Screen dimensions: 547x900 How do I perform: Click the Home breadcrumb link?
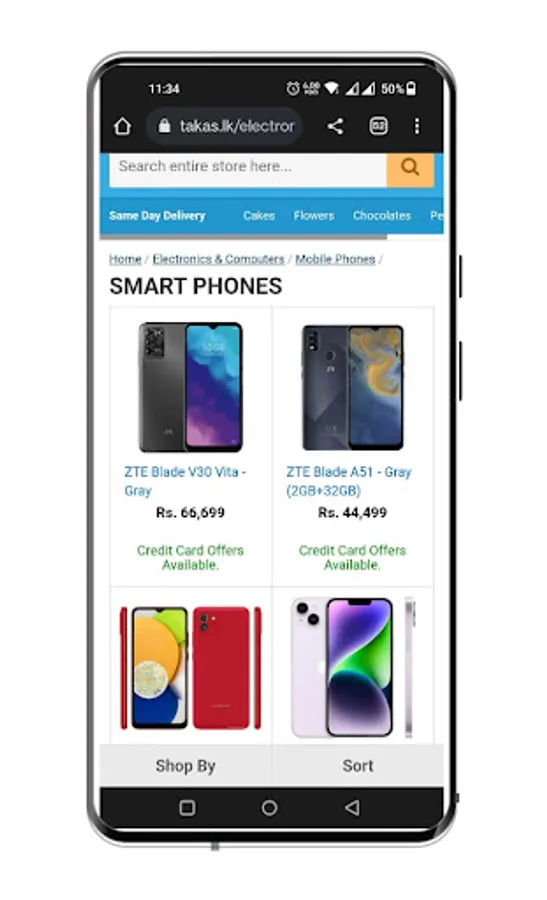coord(125,259)
